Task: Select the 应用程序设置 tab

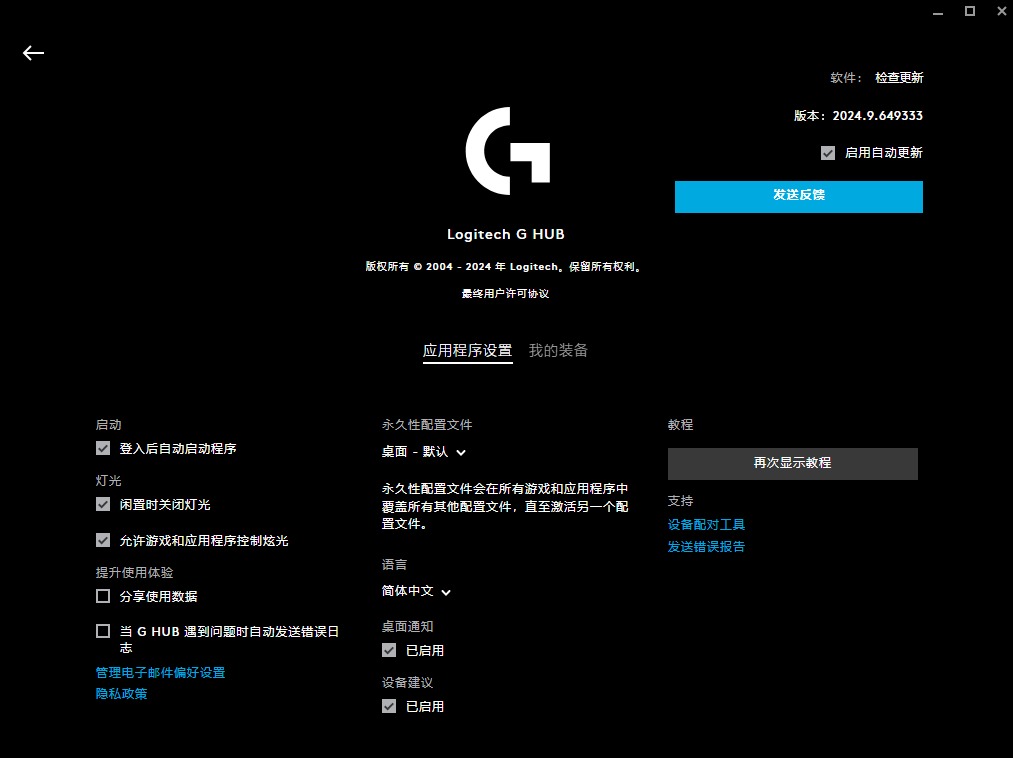Action: 467,351
